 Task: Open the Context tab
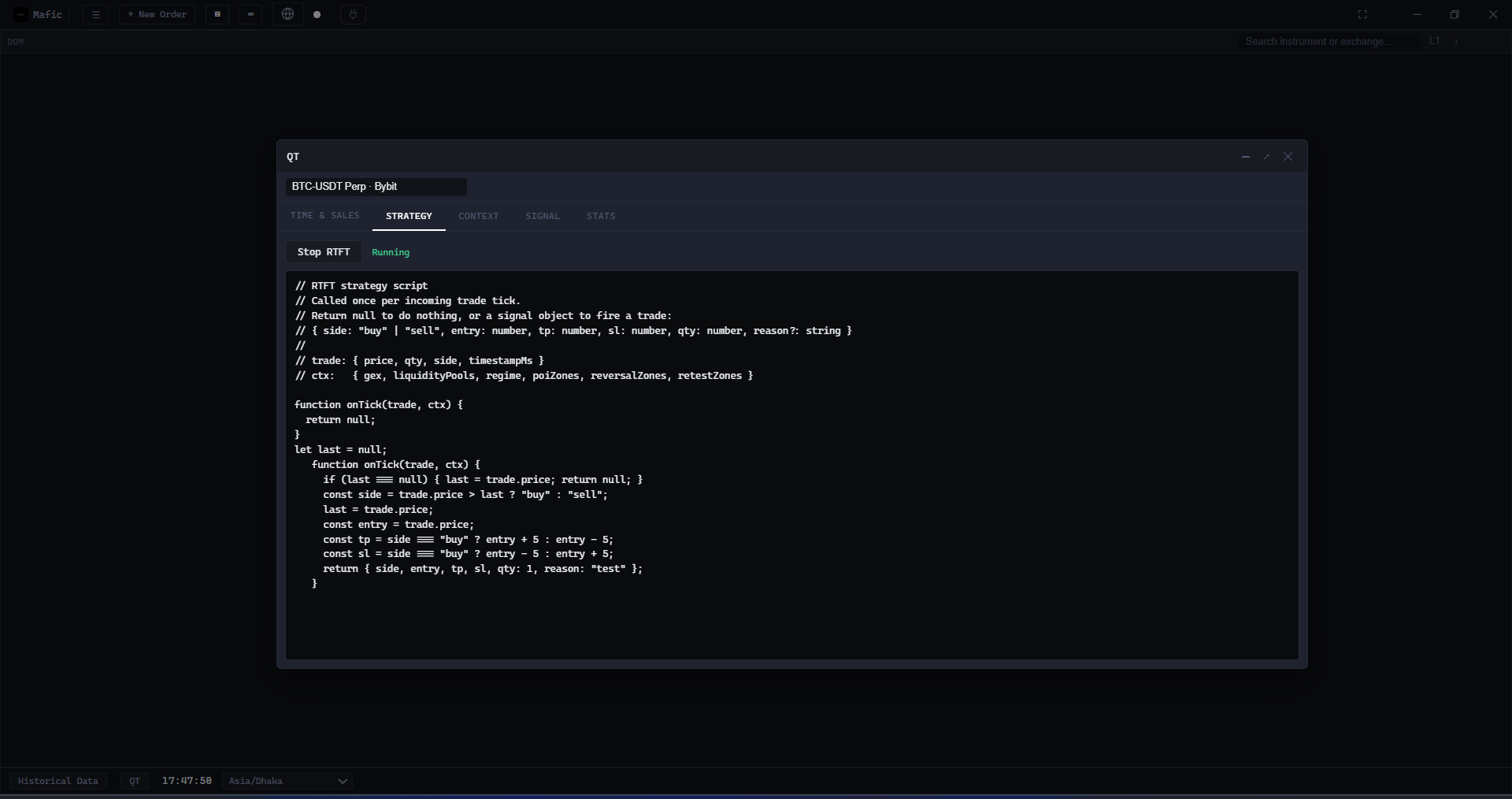(x=479, y=216)
